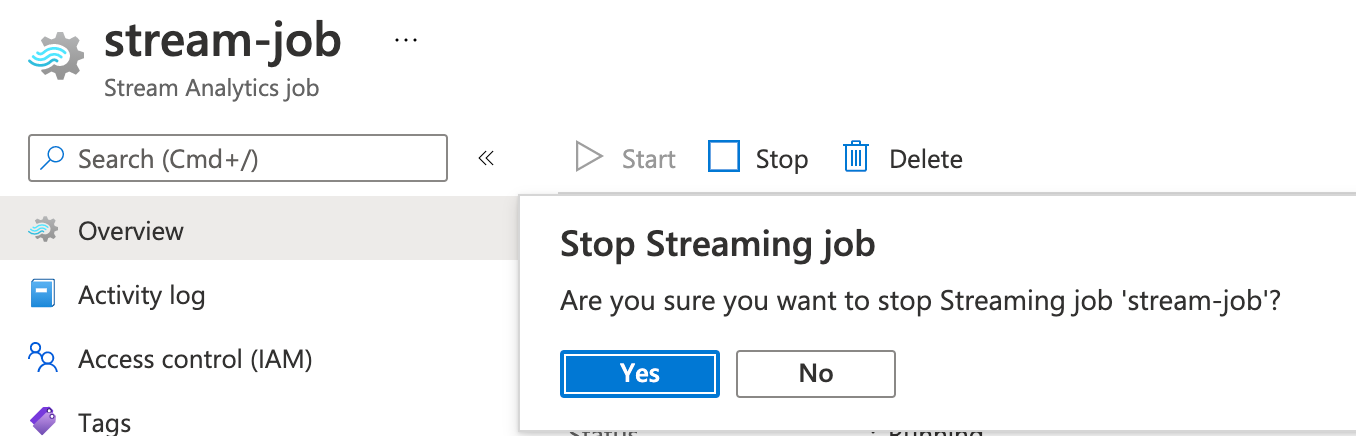Click the Start play triangle icon
Screen dimensions: 1356x436
click(x=590, y=158)
